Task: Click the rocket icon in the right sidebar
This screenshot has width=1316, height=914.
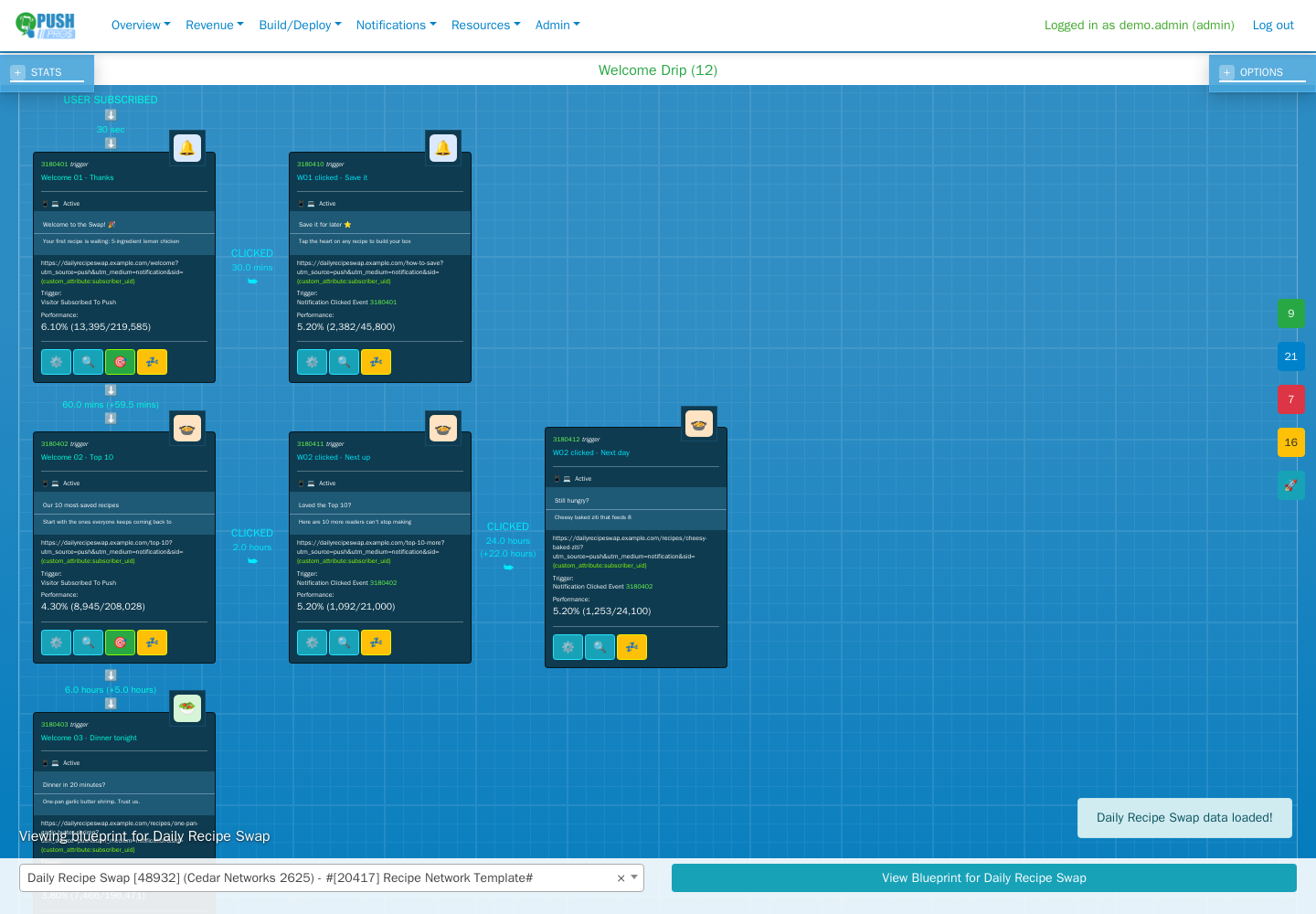Action: tap(1290, 485)
